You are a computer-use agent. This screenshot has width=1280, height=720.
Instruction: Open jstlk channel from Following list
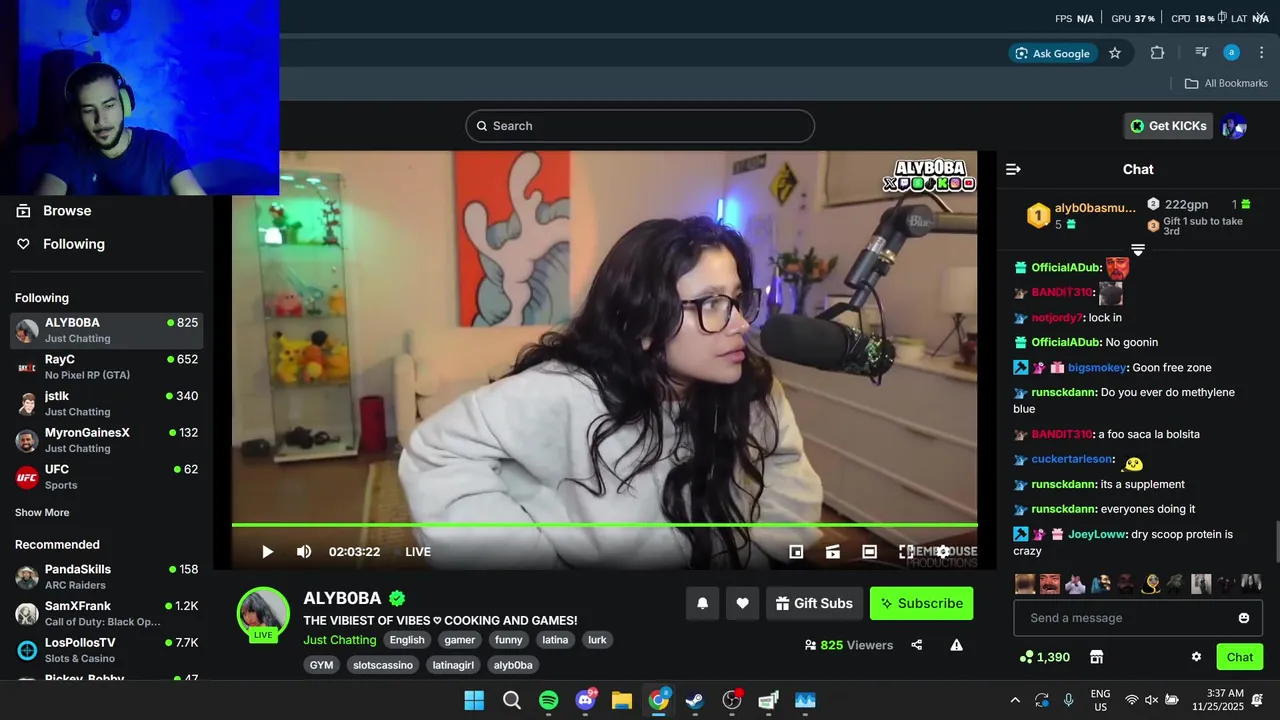(x=107, y=403)
